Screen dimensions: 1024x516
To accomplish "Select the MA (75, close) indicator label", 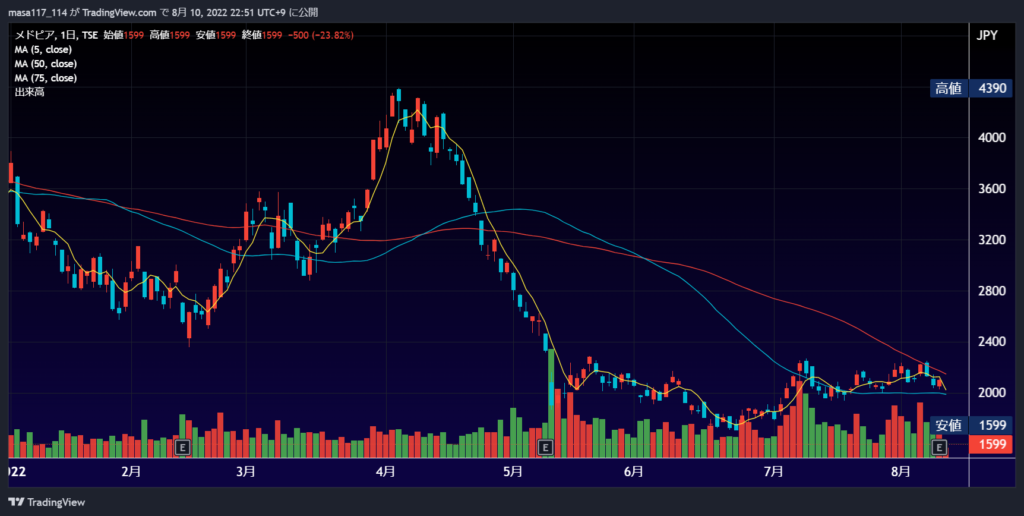I will [x=46, y=78].
